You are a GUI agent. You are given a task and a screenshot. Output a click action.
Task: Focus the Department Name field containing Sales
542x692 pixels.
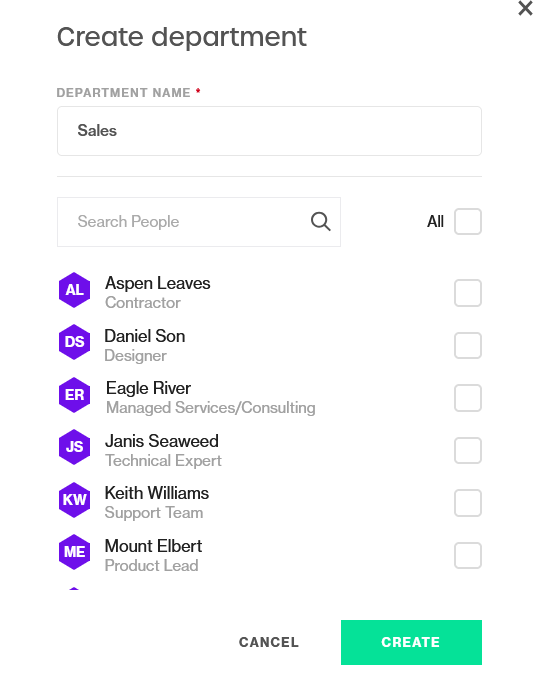tap(269, 131)
